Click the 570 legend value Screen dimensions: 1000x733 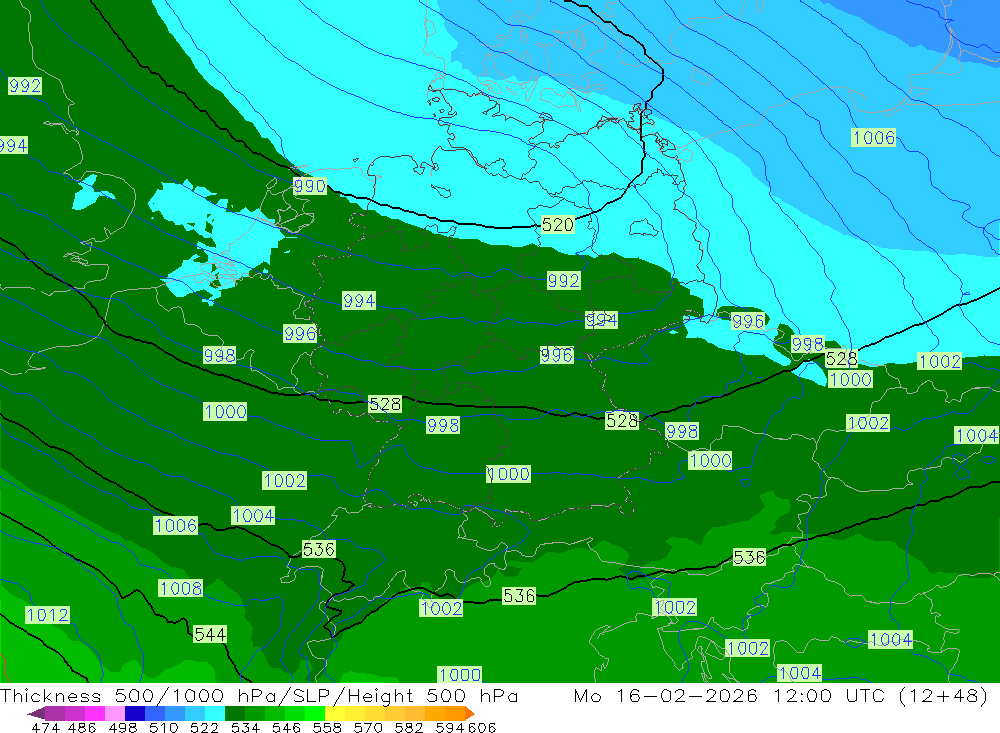pos(367,727)
